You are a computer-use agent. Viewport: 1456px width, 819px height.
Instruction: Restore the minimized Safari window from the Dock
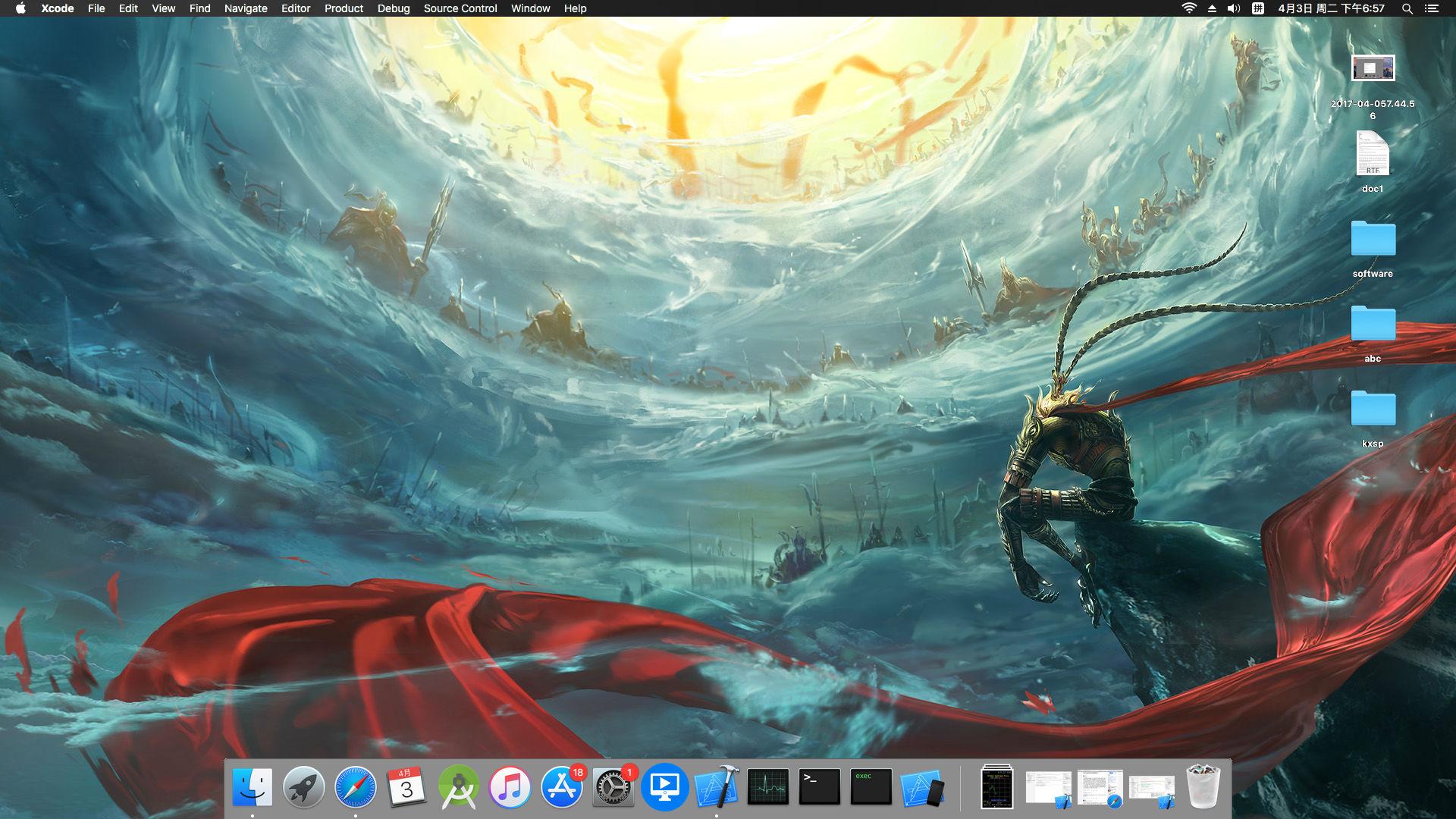click(1100, 788)
